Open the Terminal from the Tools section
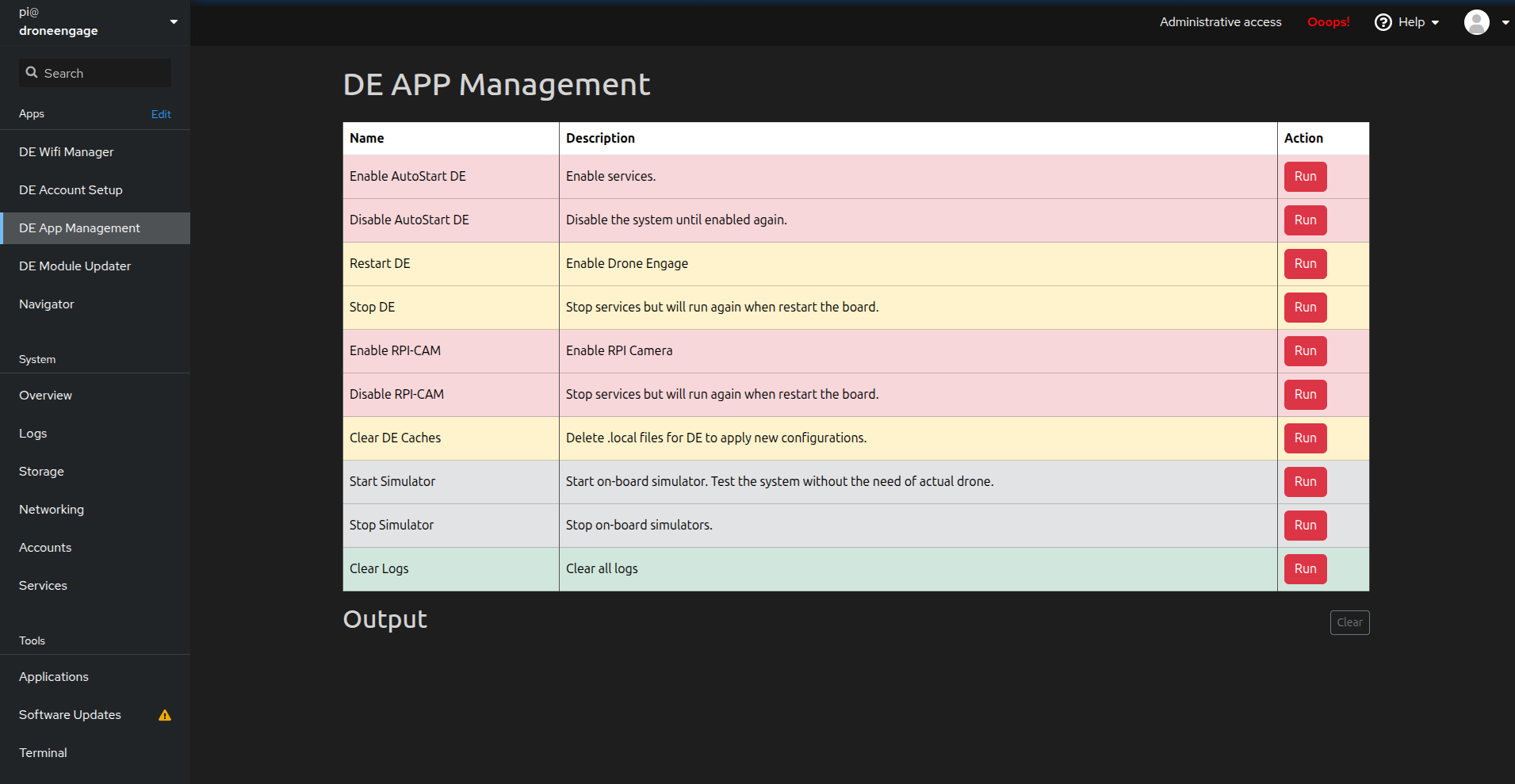Screen dimensions: 1515x784 [x=42, y=752]
